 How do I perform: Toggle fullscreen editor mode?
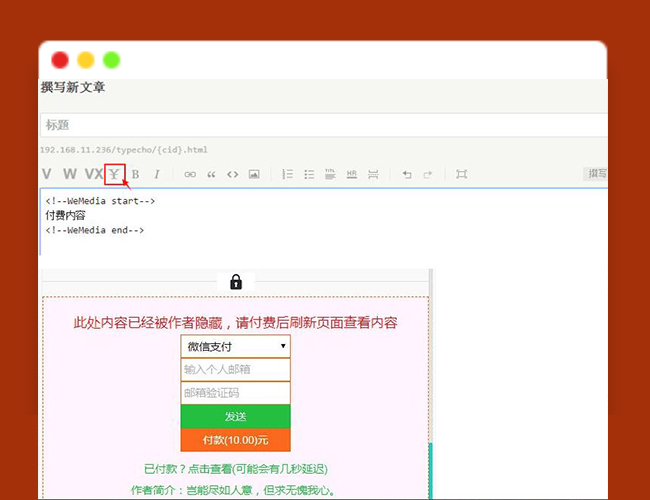click(461, 174)
